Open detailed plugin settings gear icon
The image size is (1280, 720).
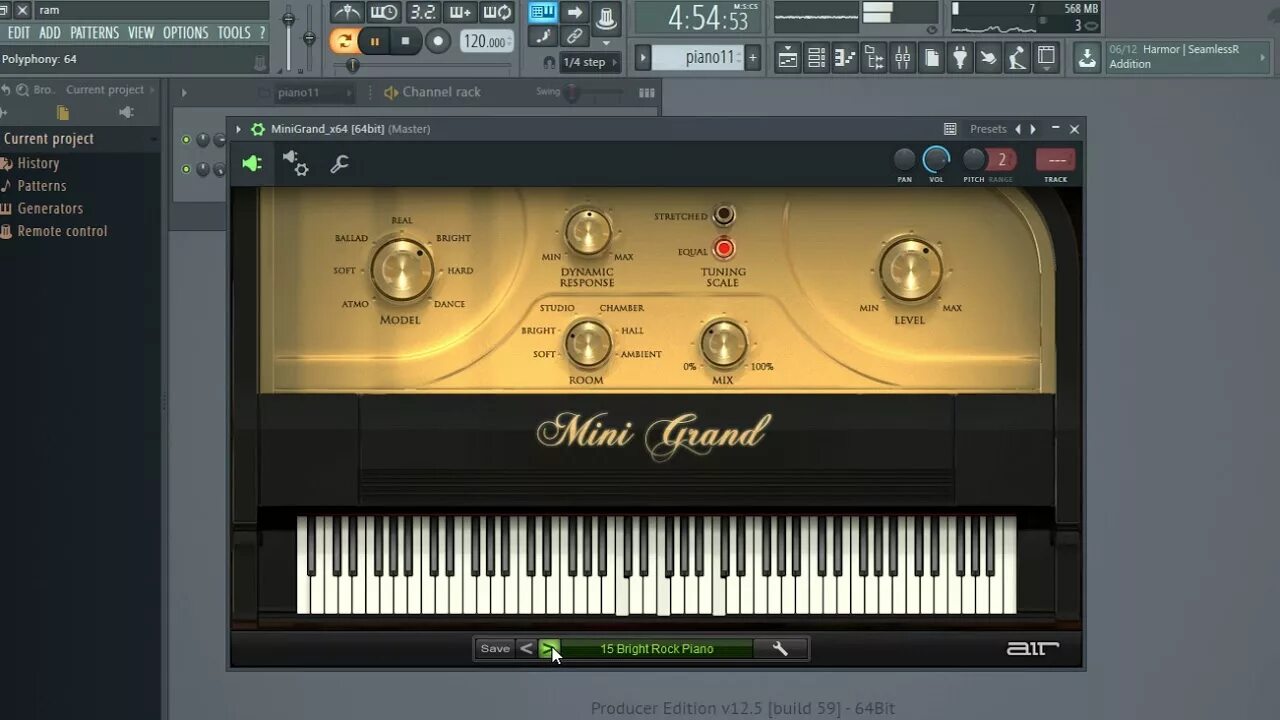[296, 163]
